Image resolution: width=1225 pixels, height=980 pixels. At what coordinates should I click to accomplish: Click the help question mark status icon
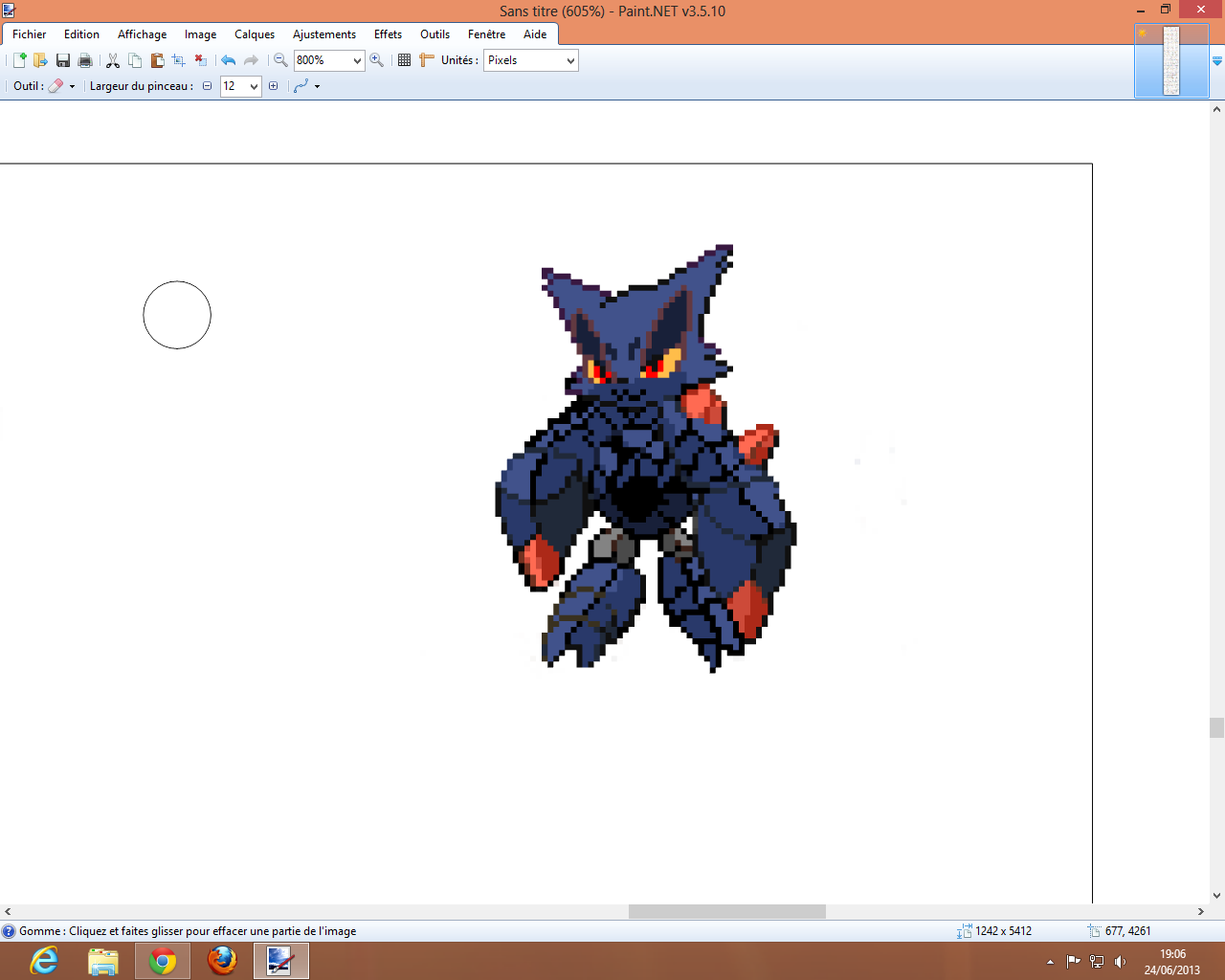pos(9,931)
